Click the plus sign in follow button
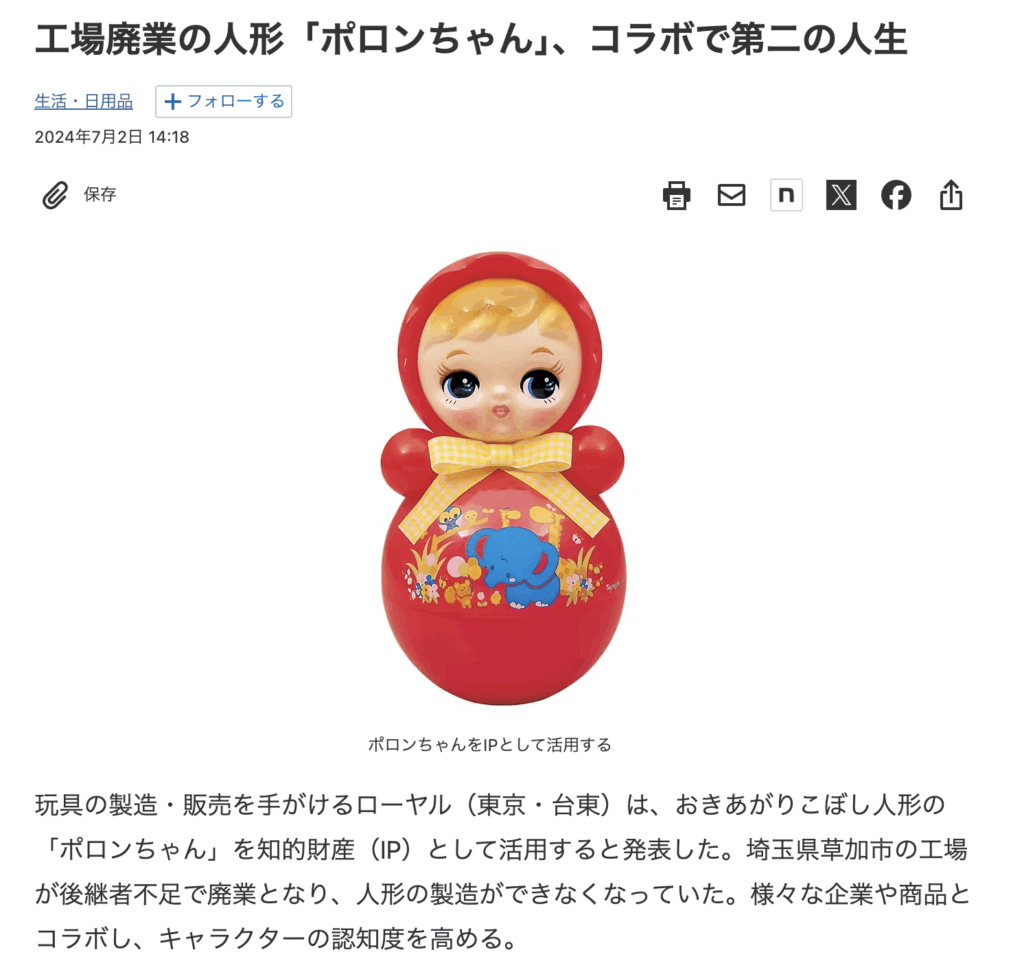Viewport: 1024px width, 961px height. pos(172,101)
